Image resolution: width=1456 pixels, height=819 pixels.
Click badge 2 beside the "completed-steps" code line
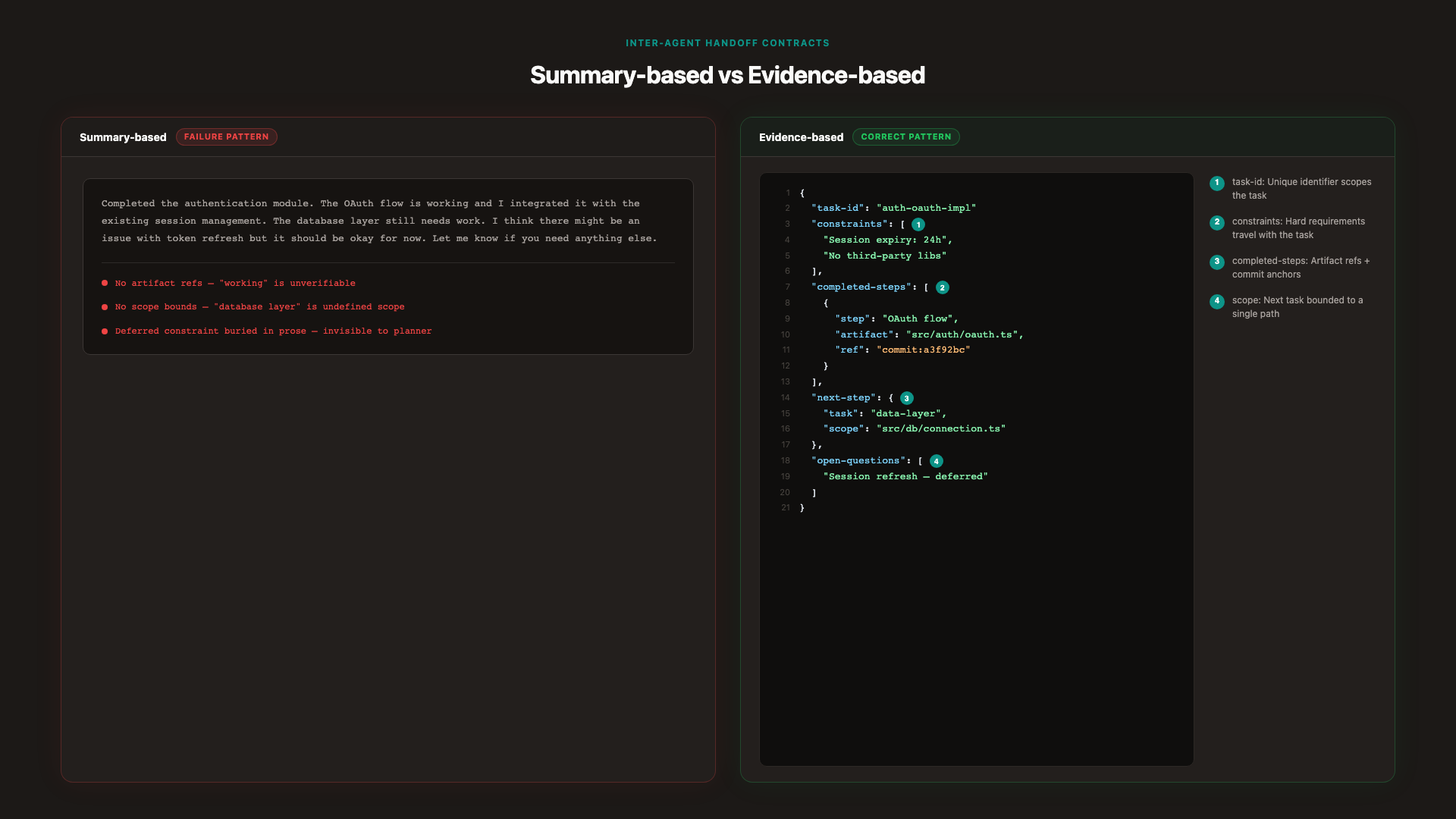[x=943, y=287]
